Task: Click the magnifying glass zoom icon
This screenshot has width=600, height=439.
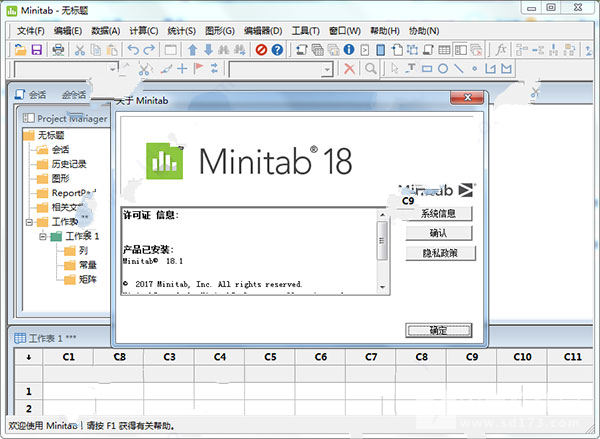Action: tap(370, 69)
